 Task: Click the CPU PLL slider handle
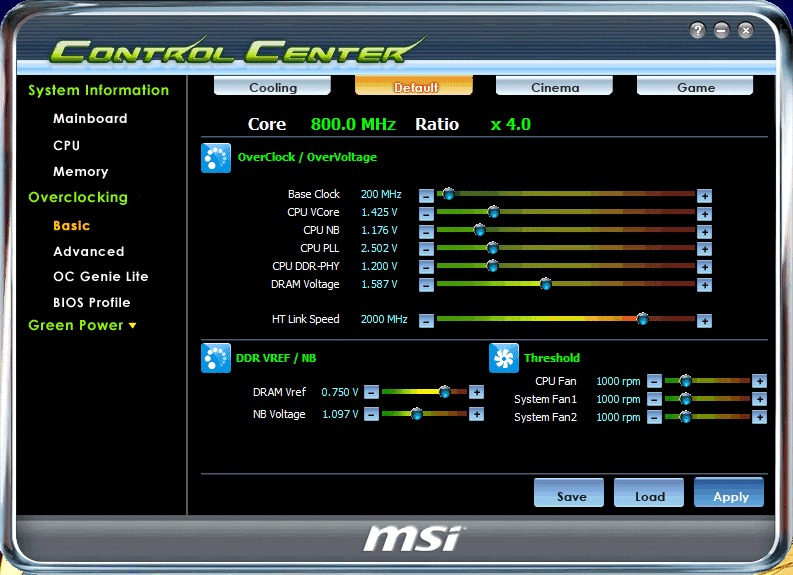click(x=492, y=248)
